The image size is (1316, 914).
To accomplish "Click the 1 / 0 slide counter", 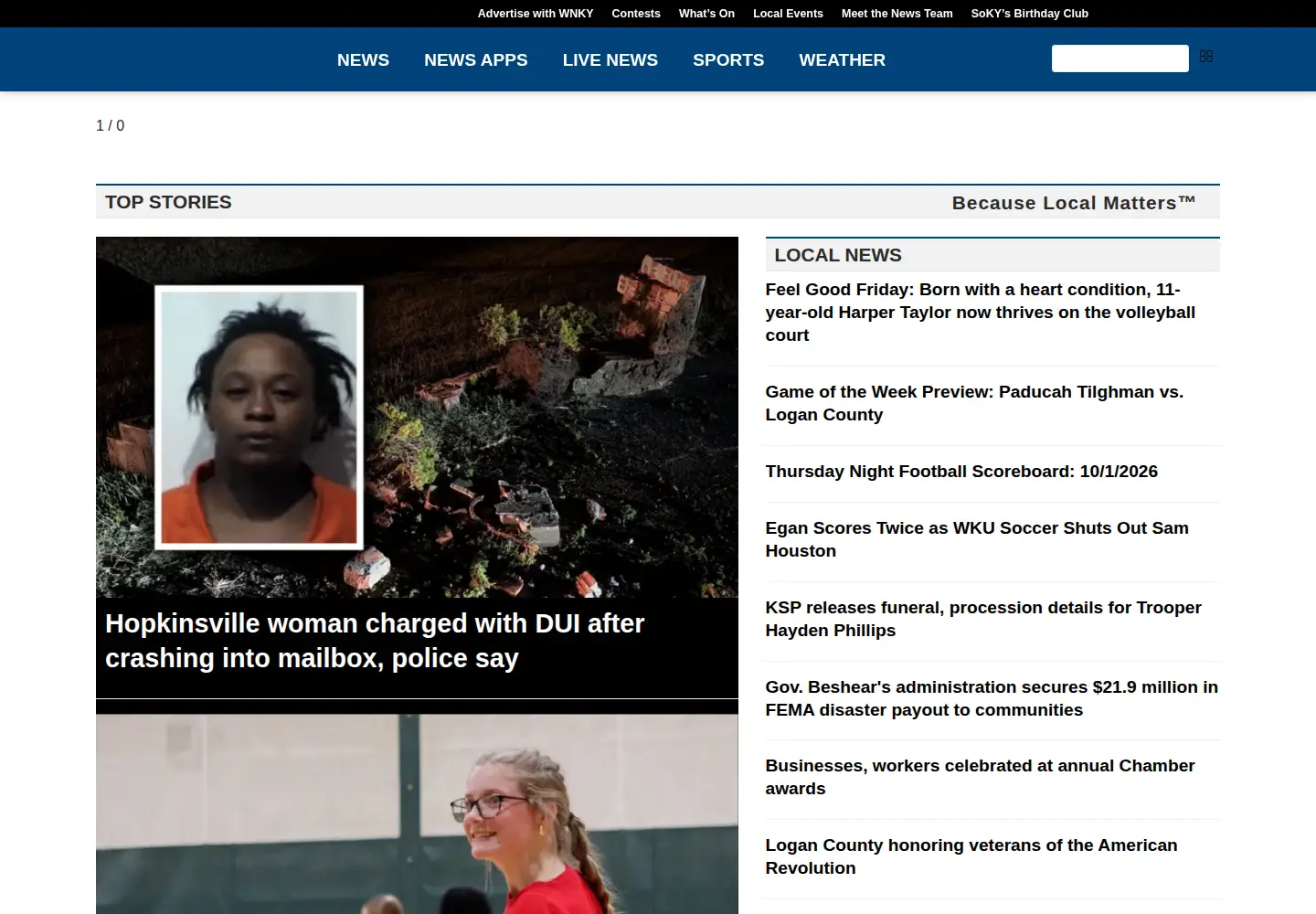I will coord(110,125).
